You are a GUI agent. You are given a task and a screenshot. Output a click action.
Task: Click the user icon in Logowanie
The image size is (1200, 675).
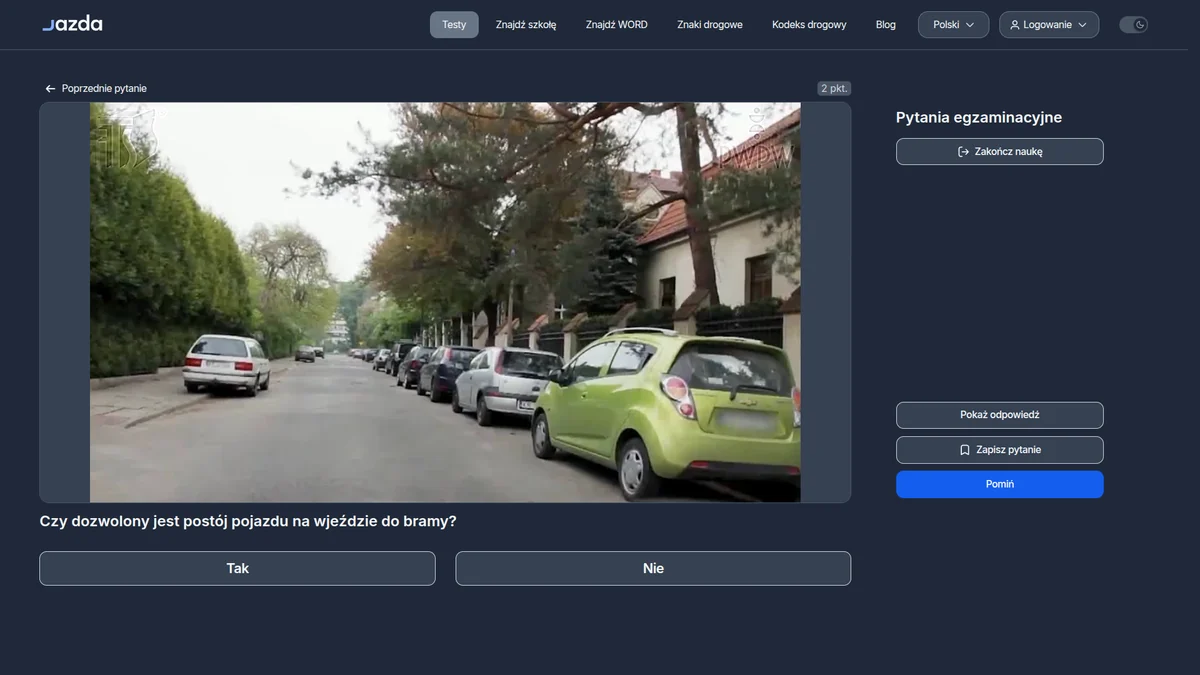[1015, 25]
